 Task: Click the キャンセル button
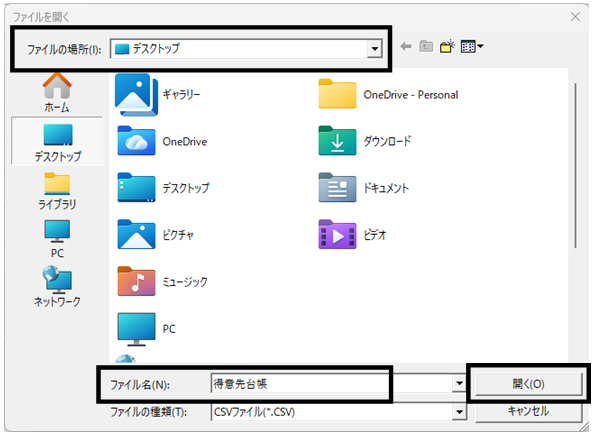[528, 411]
